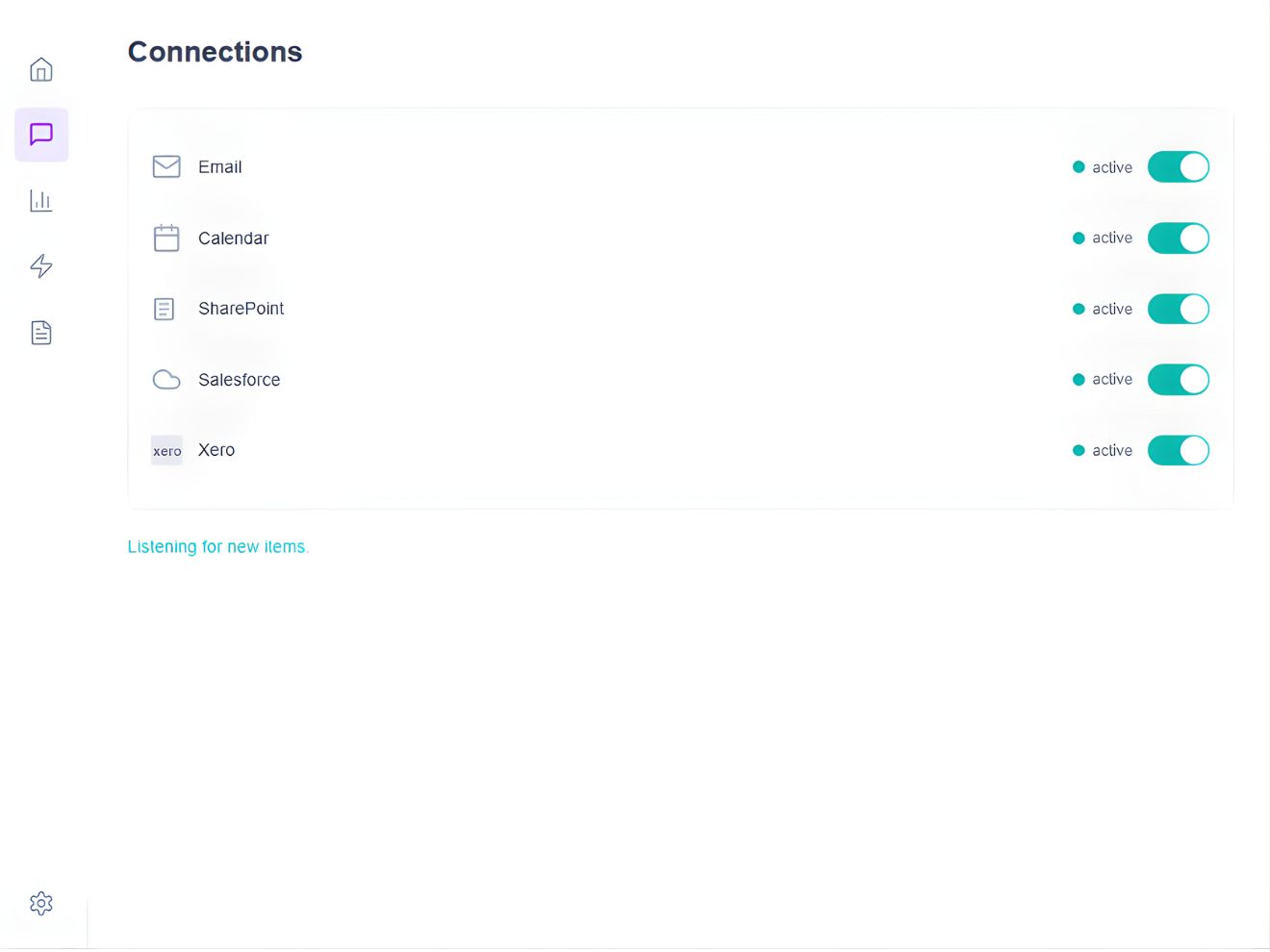Open the document icon in sidebar
The image size is (1270, 952).
[41, 333]
